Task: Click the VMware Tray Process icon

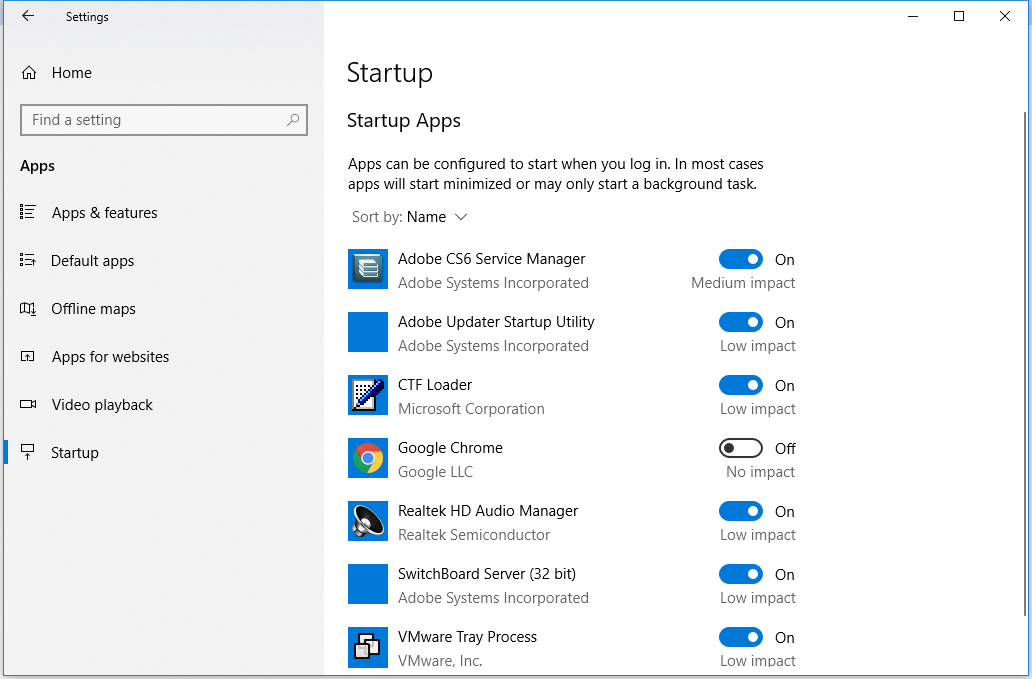Action: [367, 647]
